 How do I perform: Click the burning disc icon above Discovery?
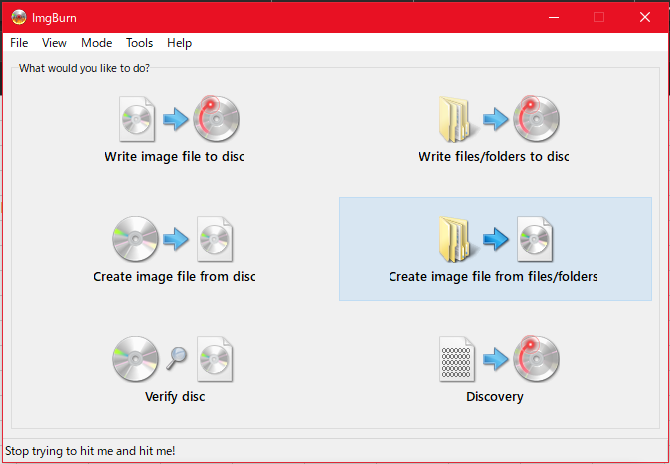536,358
